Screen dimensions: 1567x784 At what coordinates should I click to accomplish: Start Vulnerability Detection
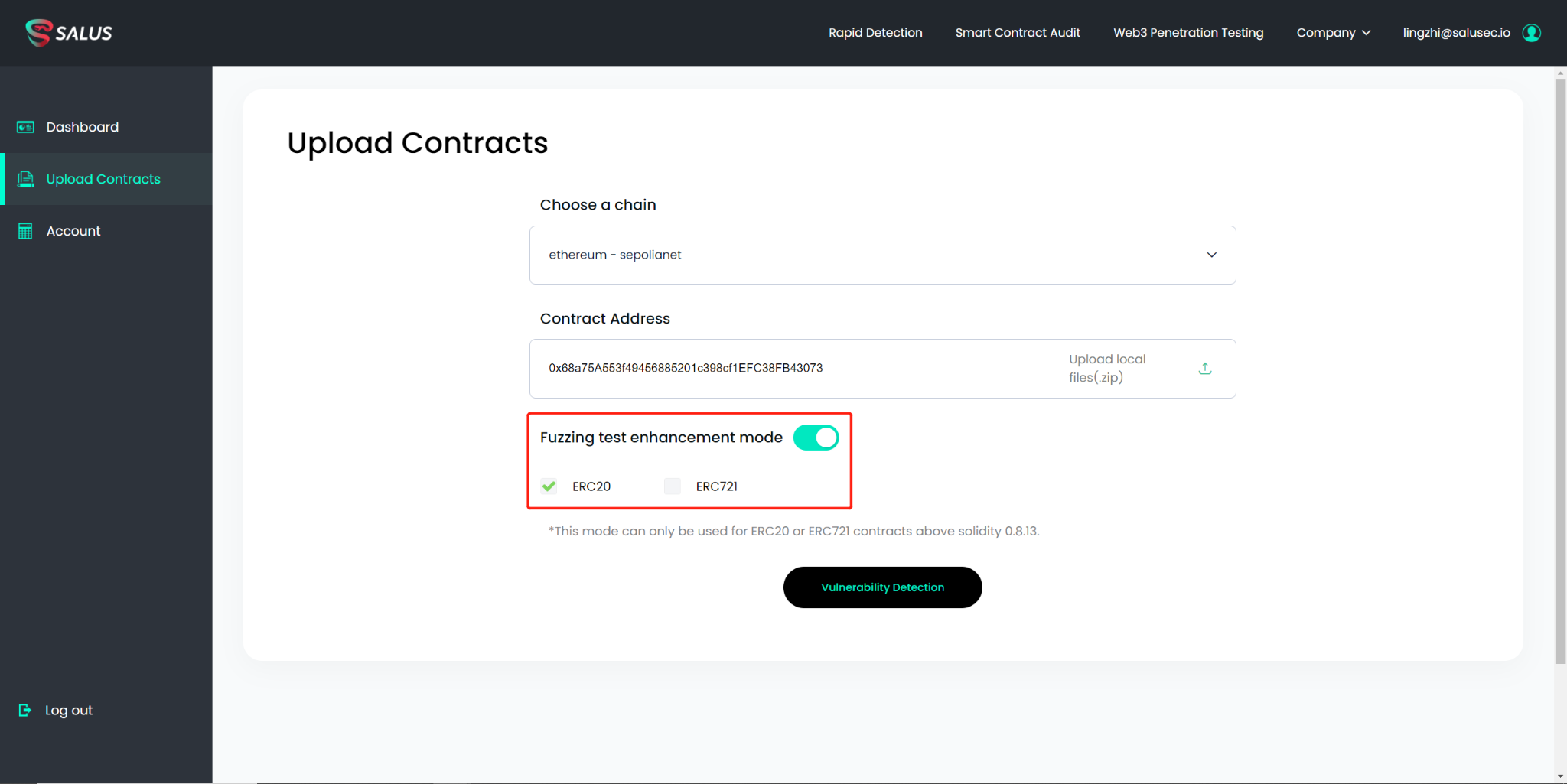click(882, 587)
